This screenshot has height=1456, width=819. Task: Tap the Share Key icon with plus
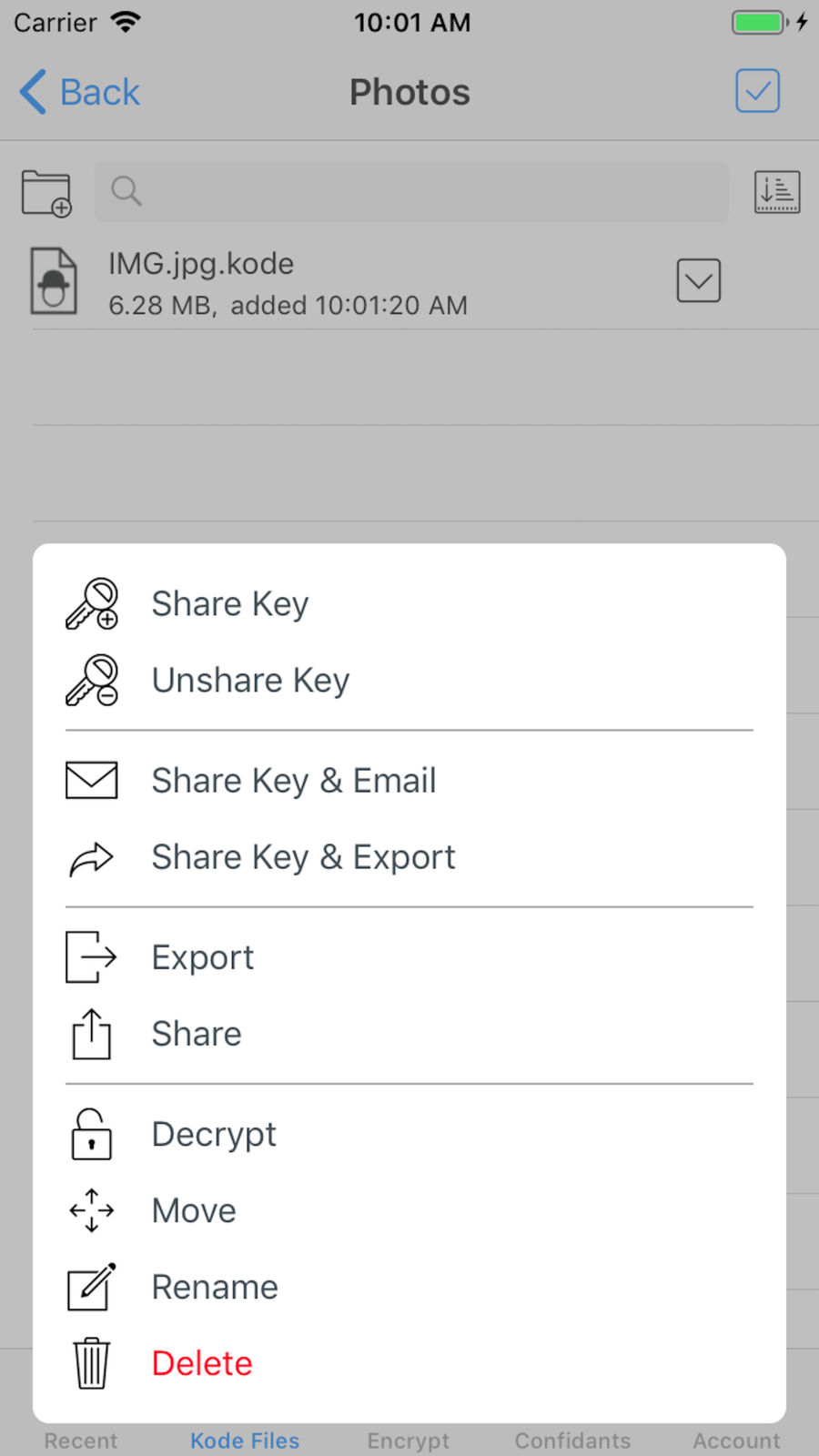[x=92, y=603]
